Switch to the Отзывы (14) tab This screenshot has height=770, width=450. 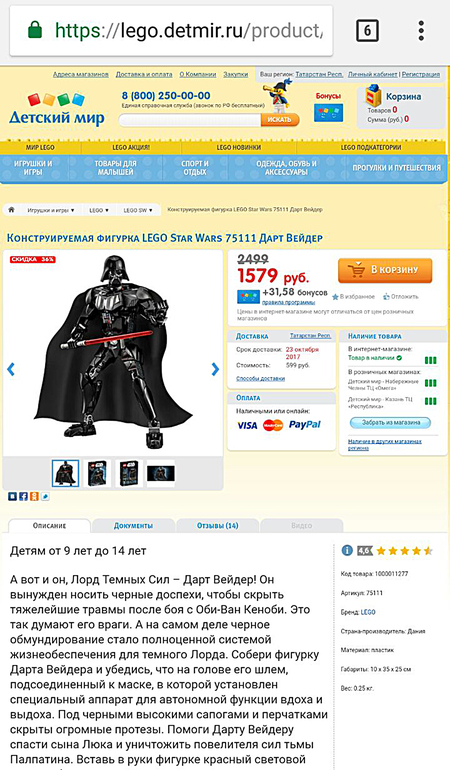click(218, 525)
